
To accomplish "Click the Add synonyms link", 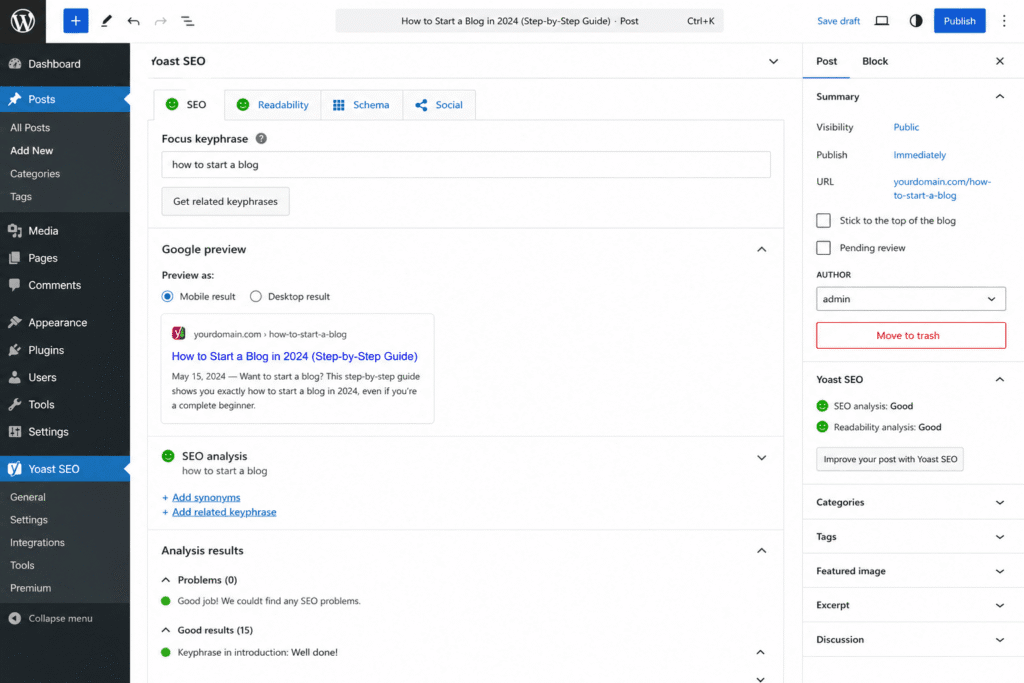I will click(x=206, y=498).
